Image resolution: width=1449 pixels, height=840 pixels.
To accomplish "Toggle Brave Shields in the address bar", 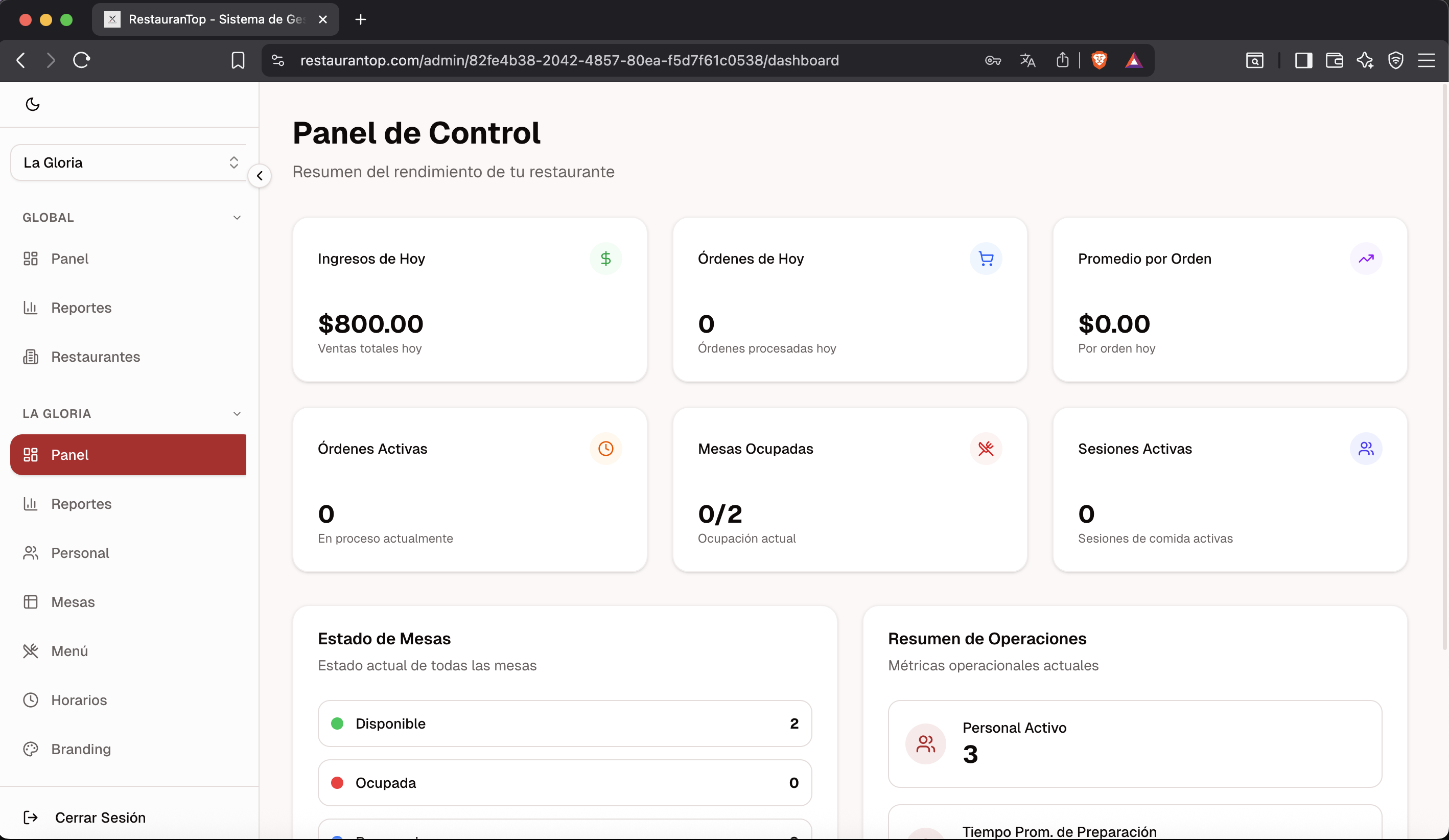I will pyautogui.click(x=1100, y=60).
